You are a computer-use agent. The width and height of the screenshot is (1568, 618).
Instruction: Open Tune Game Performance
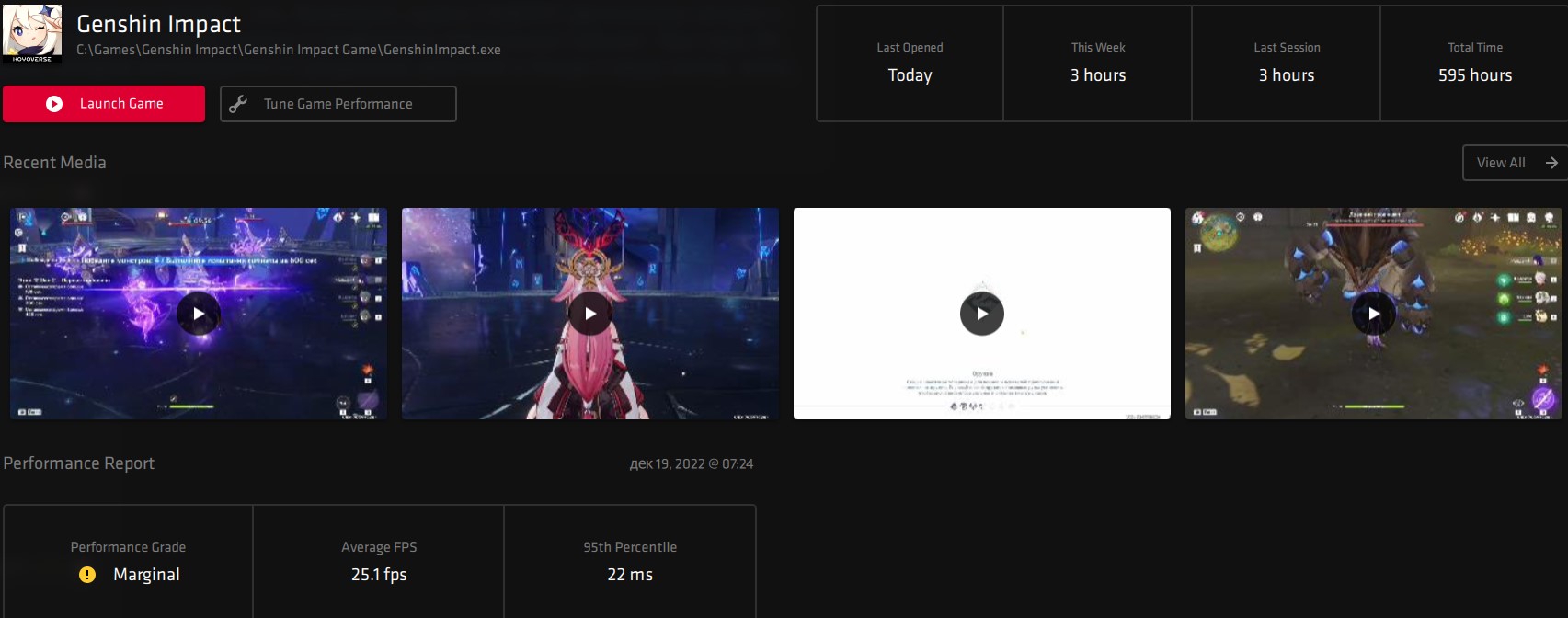[338, 104]
